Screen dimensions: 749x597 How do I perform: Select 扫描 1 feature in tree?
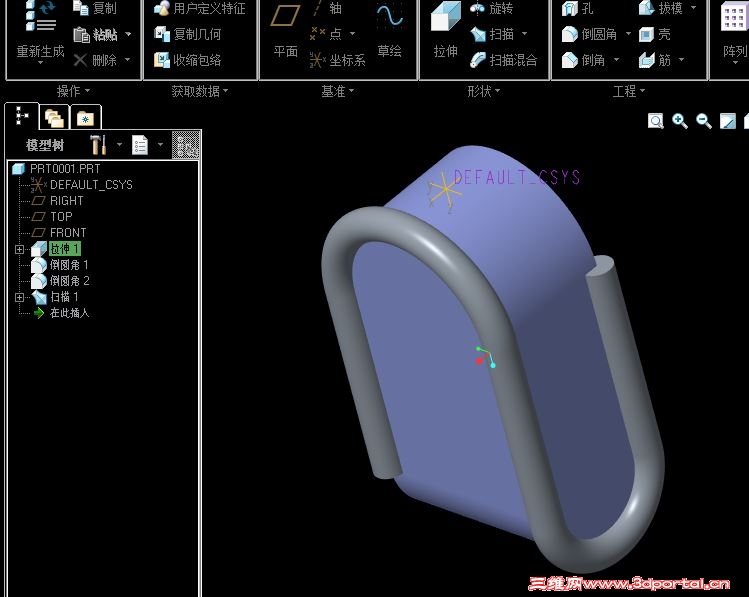coord(55,297)
